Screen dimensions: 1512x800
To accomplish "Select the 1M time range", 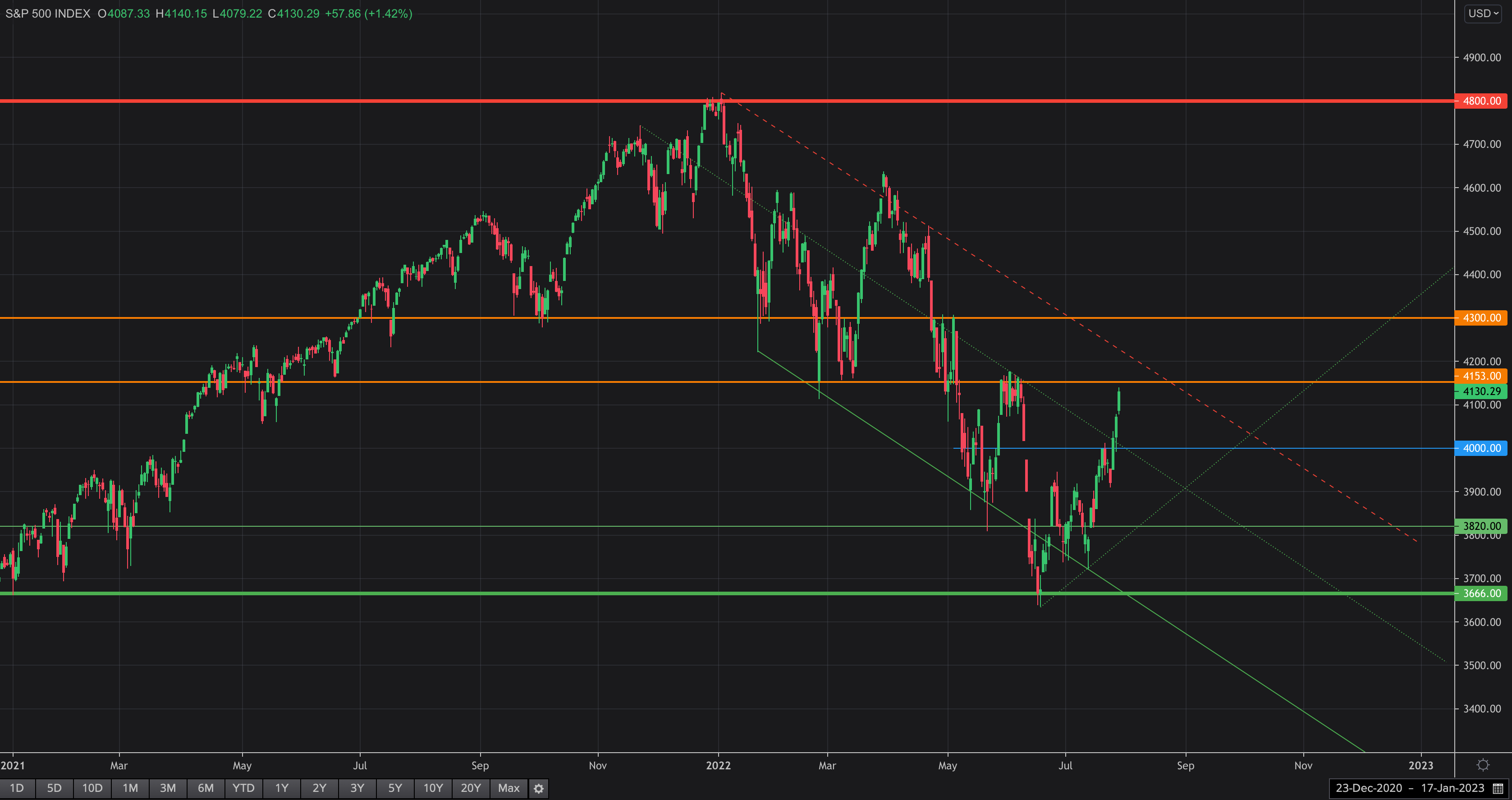I will [130, 788].
